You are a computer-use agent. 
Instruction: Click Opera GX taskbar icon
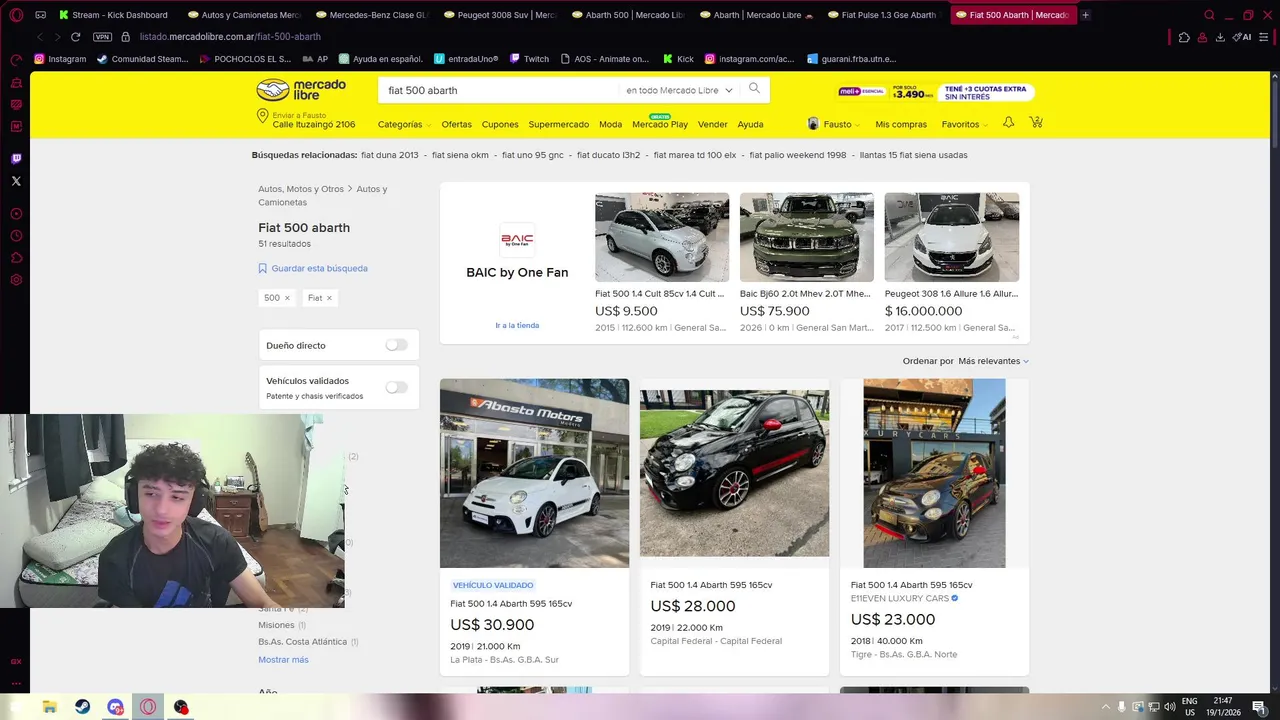point(148,707)
